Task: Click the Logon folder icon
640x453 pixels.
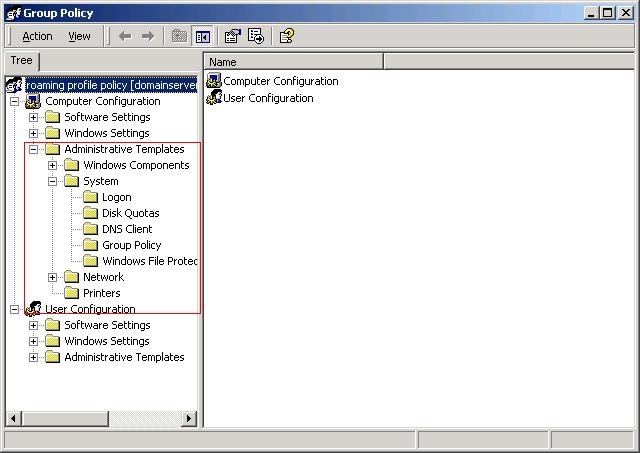Action: 90,197
